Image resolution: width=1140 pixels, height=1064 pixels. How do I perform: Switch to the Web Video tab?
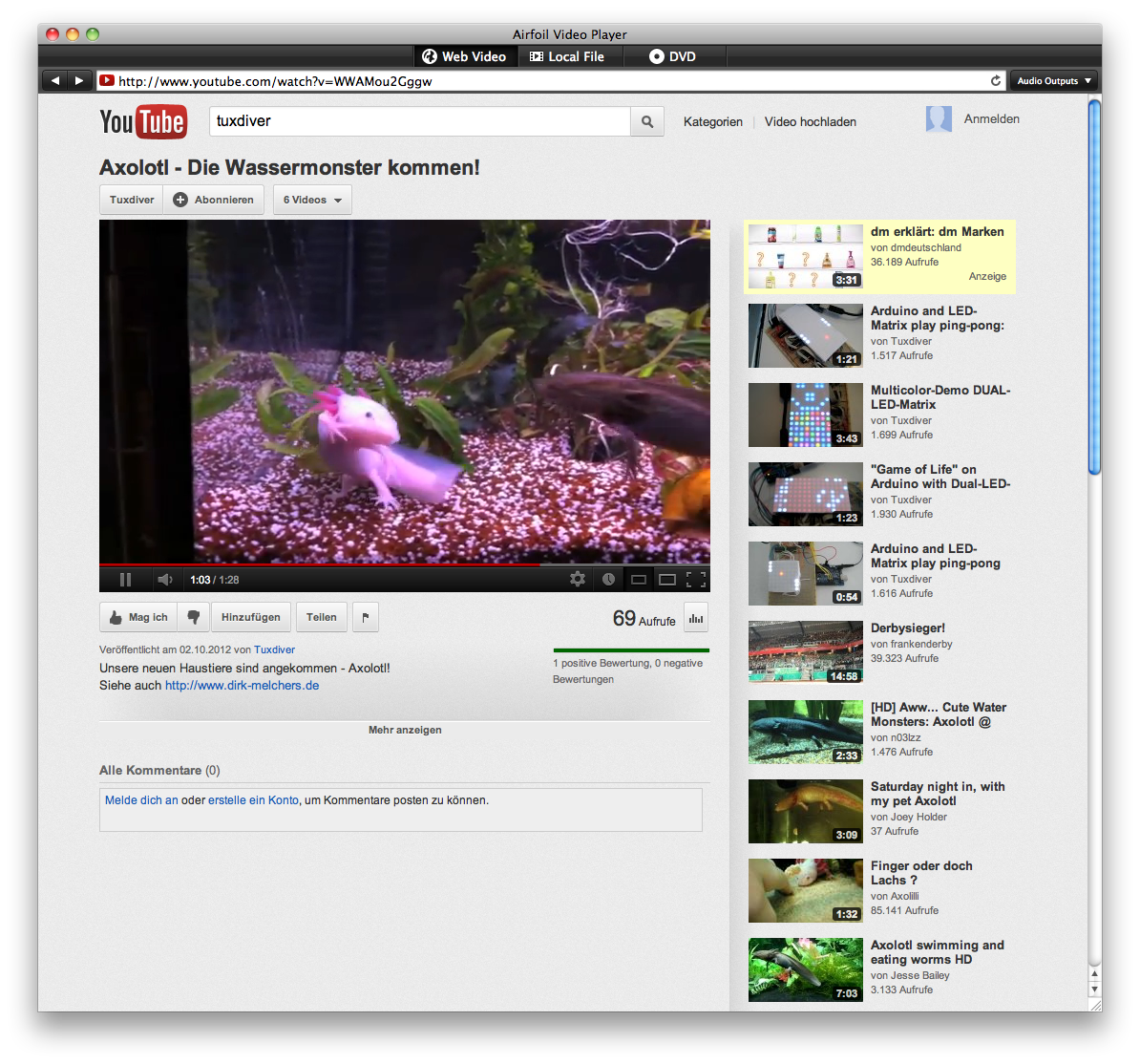(465, 56)
